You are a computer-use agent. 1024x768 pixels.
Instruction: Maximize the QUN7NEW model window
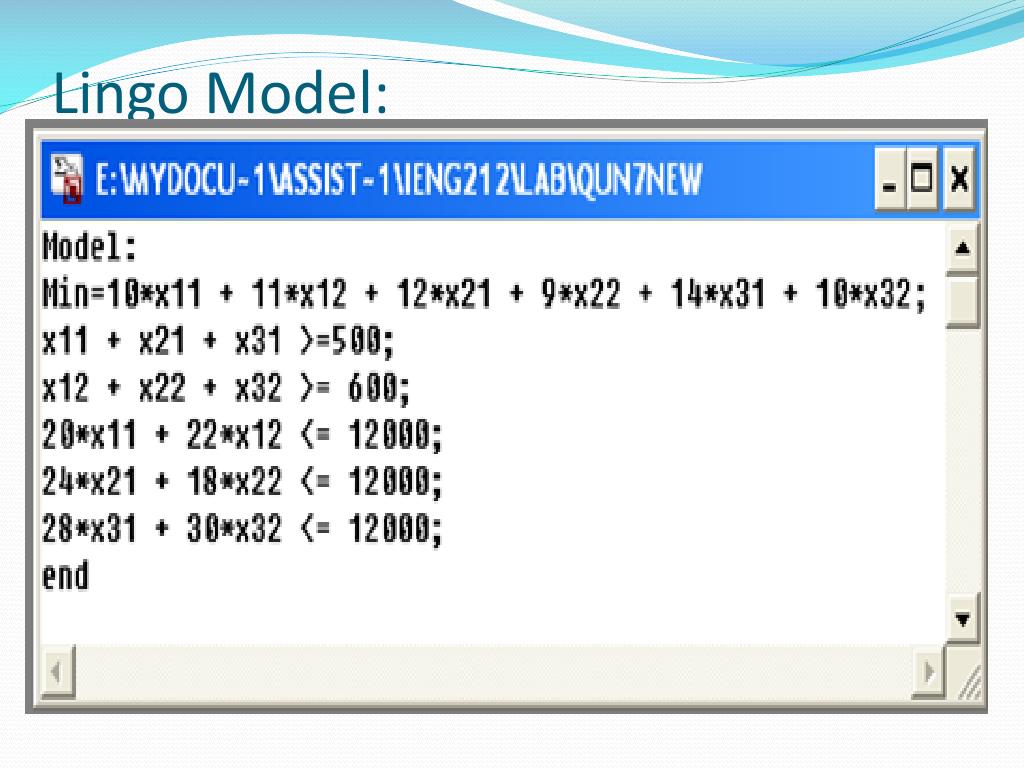coord(922,179)
